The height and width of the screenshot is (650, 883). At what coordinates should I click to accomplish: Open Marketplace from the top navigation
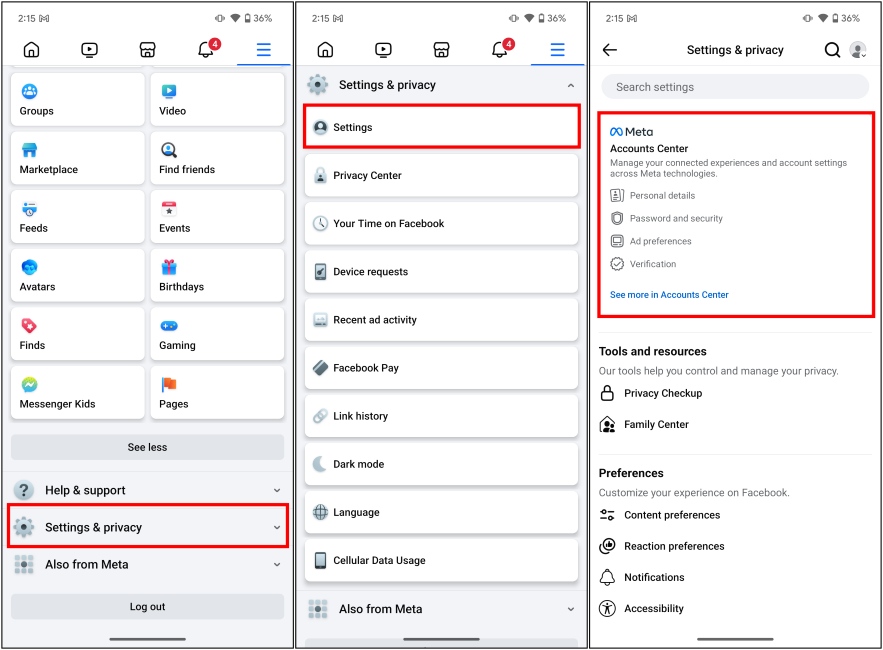pyautogui.click(x=147, y=49)
